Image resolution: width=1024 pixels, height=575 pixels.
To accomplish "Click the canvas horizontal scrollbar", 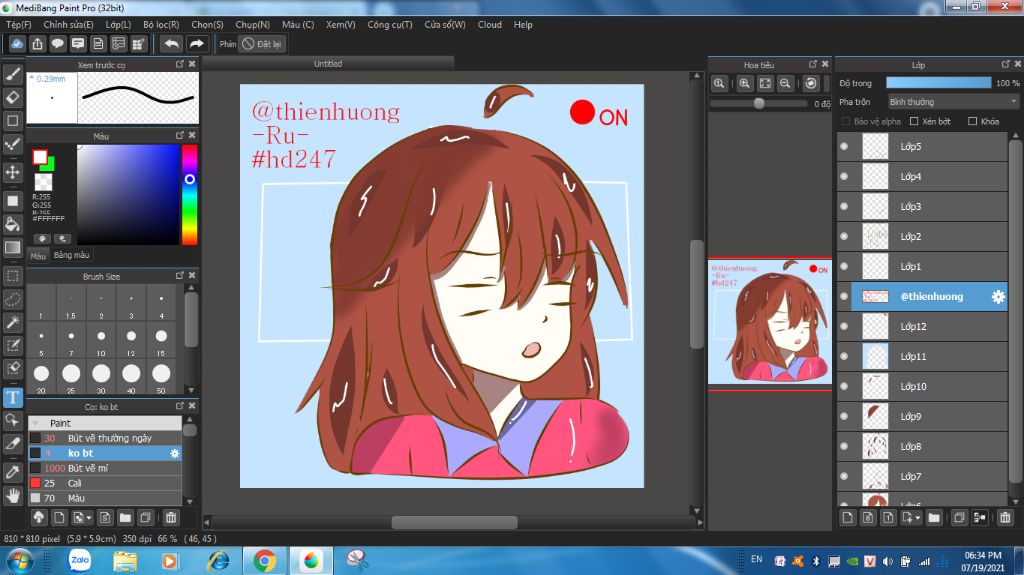I will pos(455,522).
